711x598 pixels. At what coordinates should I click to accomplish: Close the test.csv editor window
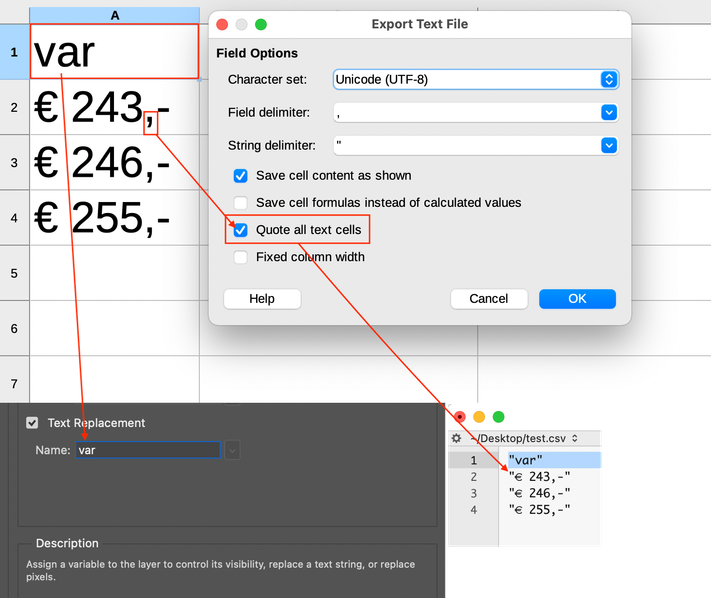pyautogui.click(x=459, y=417)
